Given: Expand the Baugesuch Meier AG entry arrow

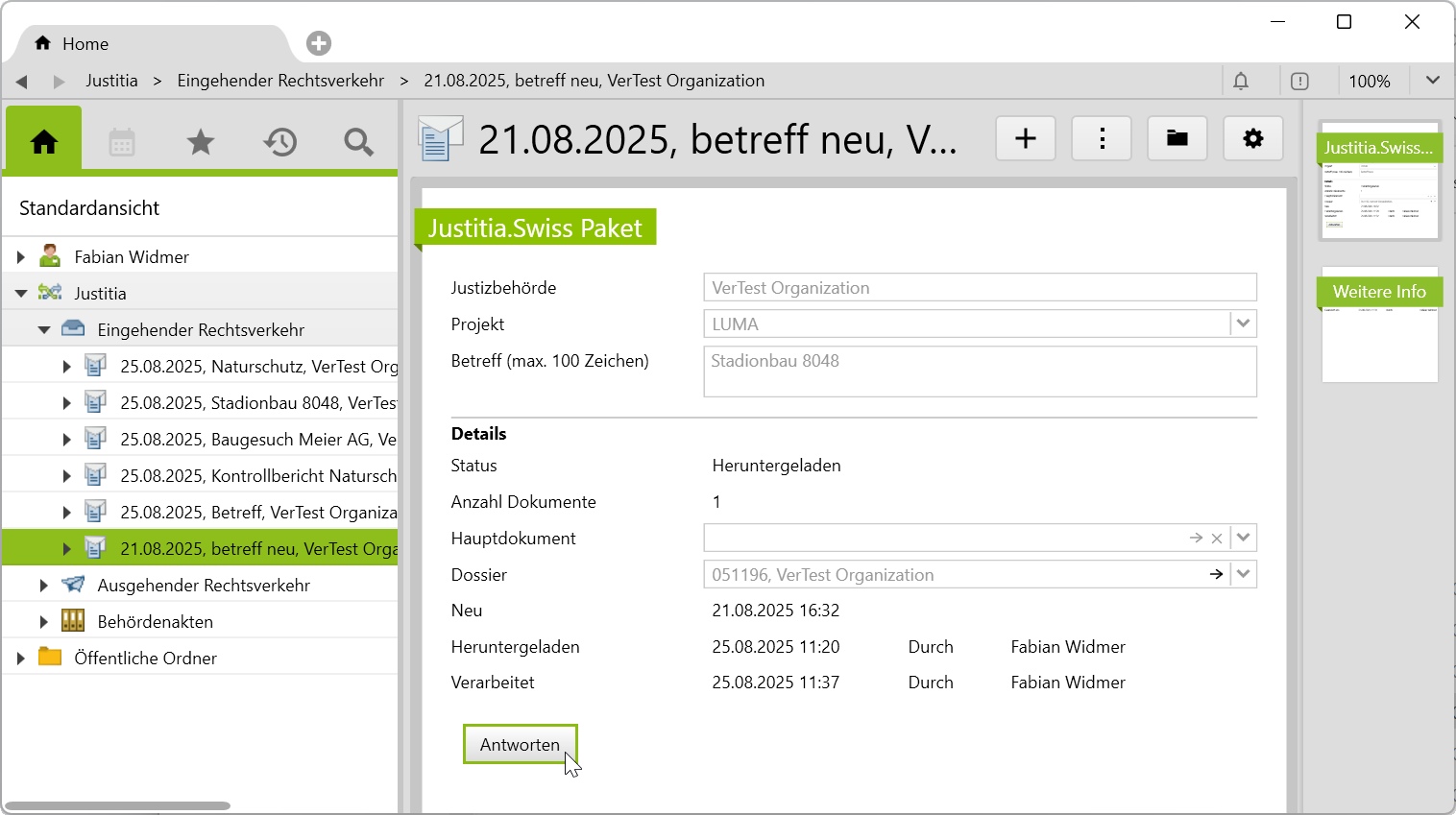Looking at the screenshot, I should (66, 440).
